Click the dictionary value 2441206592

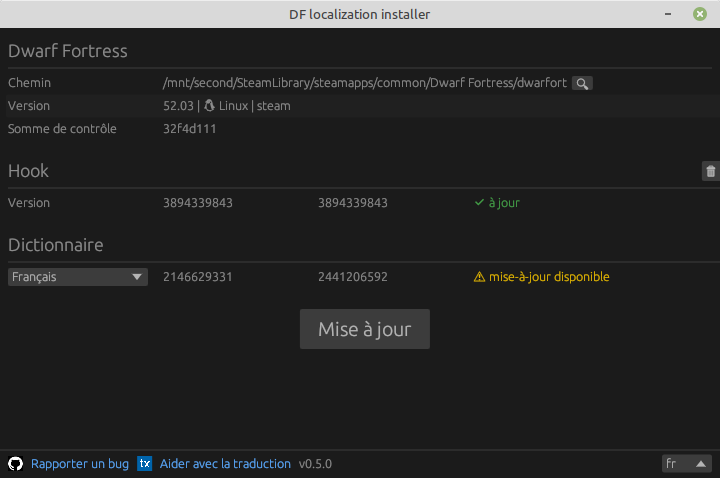353,277
